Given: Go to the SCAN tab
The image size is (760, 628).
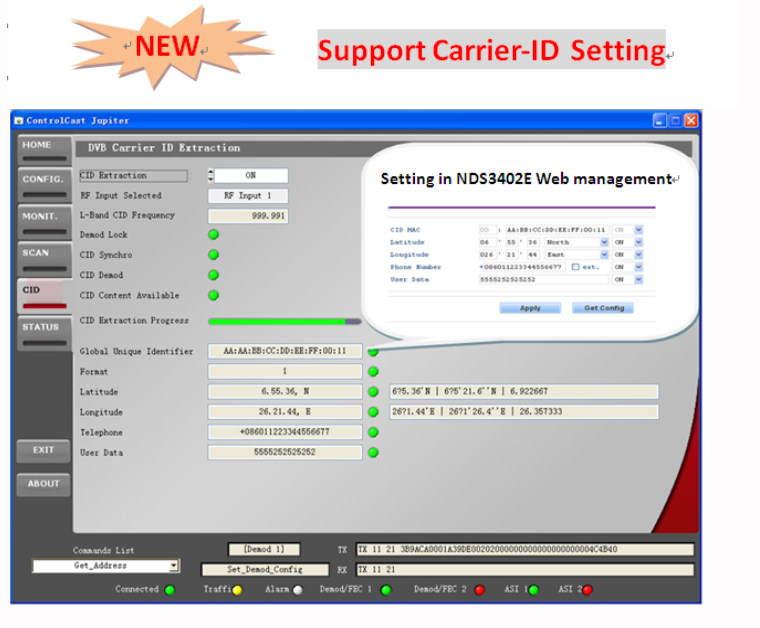Looking at the screenshot, I should pyautogui.click(x=44, y=258).
